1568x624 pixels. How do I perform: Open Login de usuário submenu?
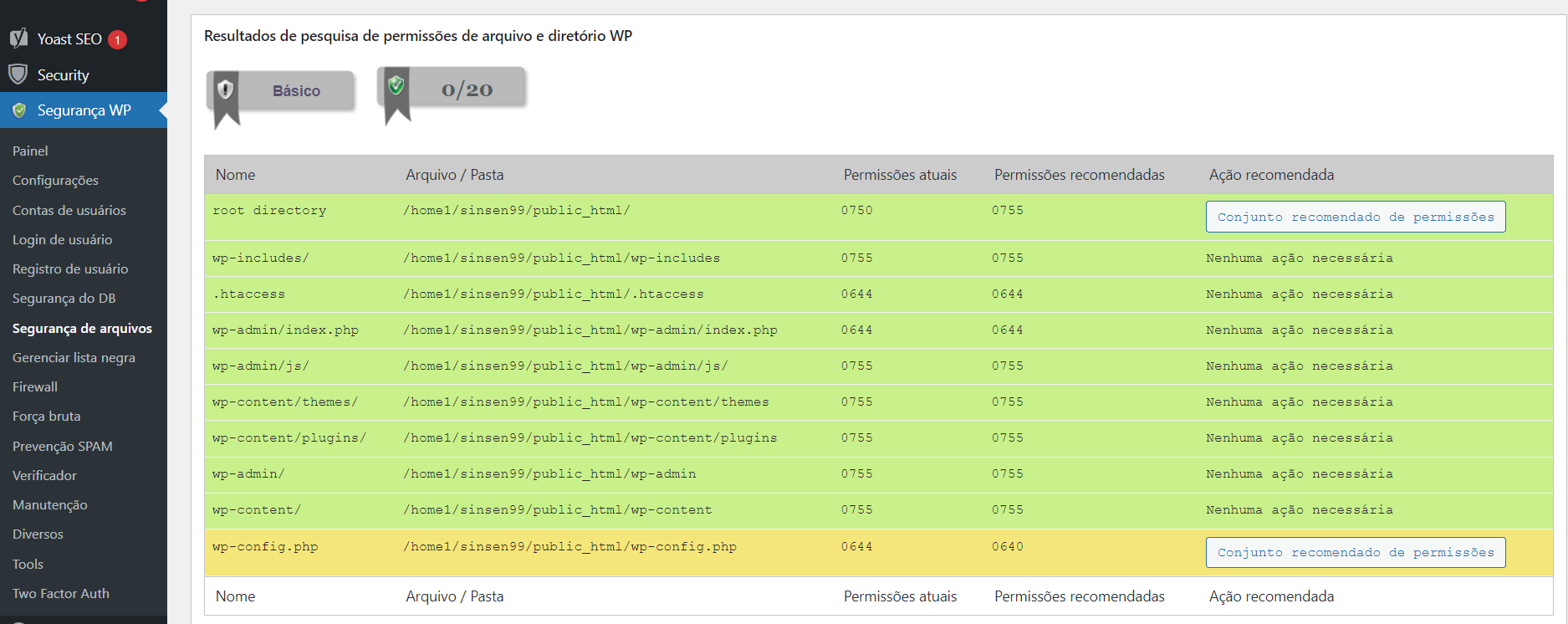tap(62, 239)
